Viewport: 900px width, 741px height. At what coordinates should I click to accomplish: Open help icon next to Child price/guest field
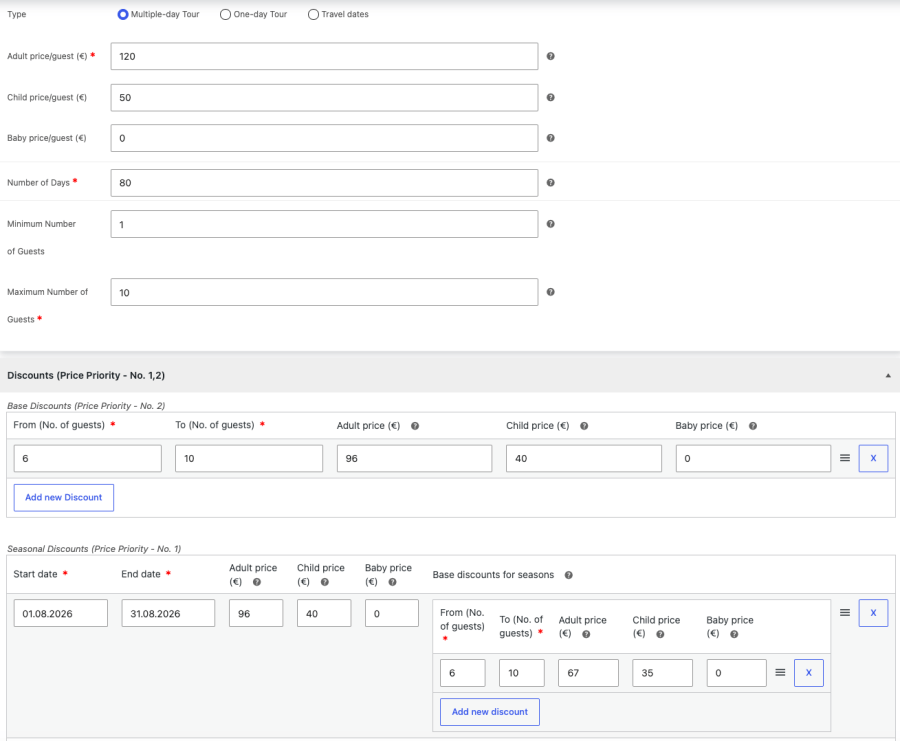click(x=550, y=98)
